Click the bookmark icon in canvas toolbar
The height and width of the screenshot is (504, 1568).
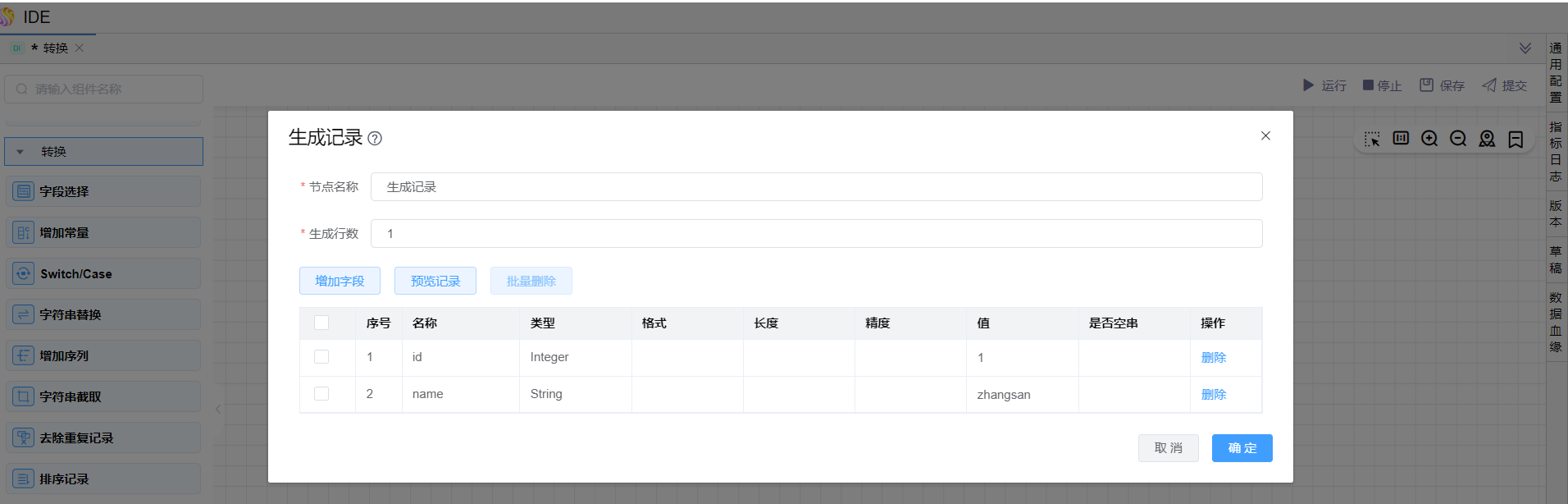click(x=1516, y=139)
